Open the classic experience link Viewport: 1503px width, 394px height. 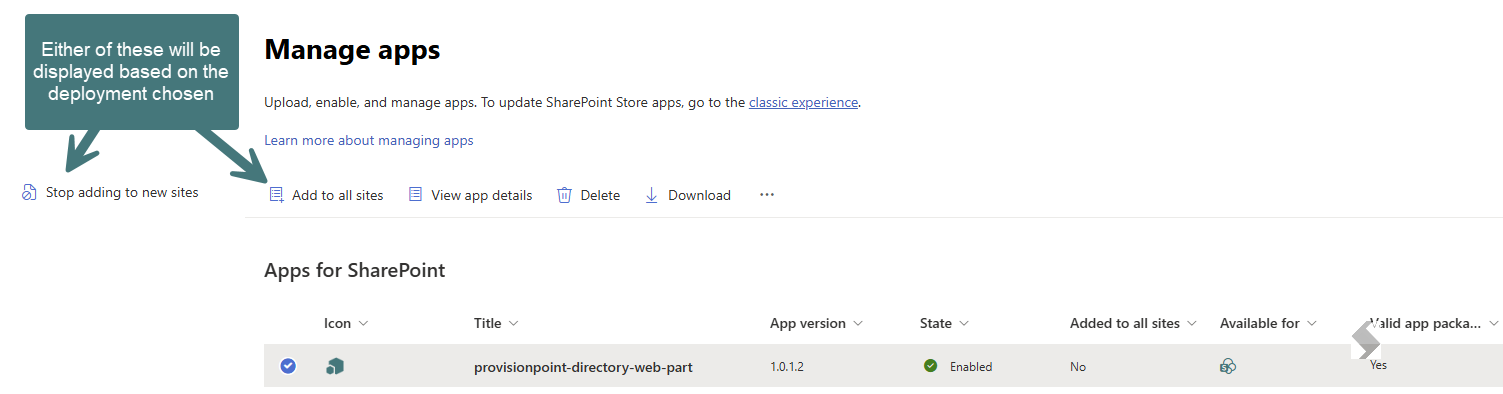click(803, 102)
